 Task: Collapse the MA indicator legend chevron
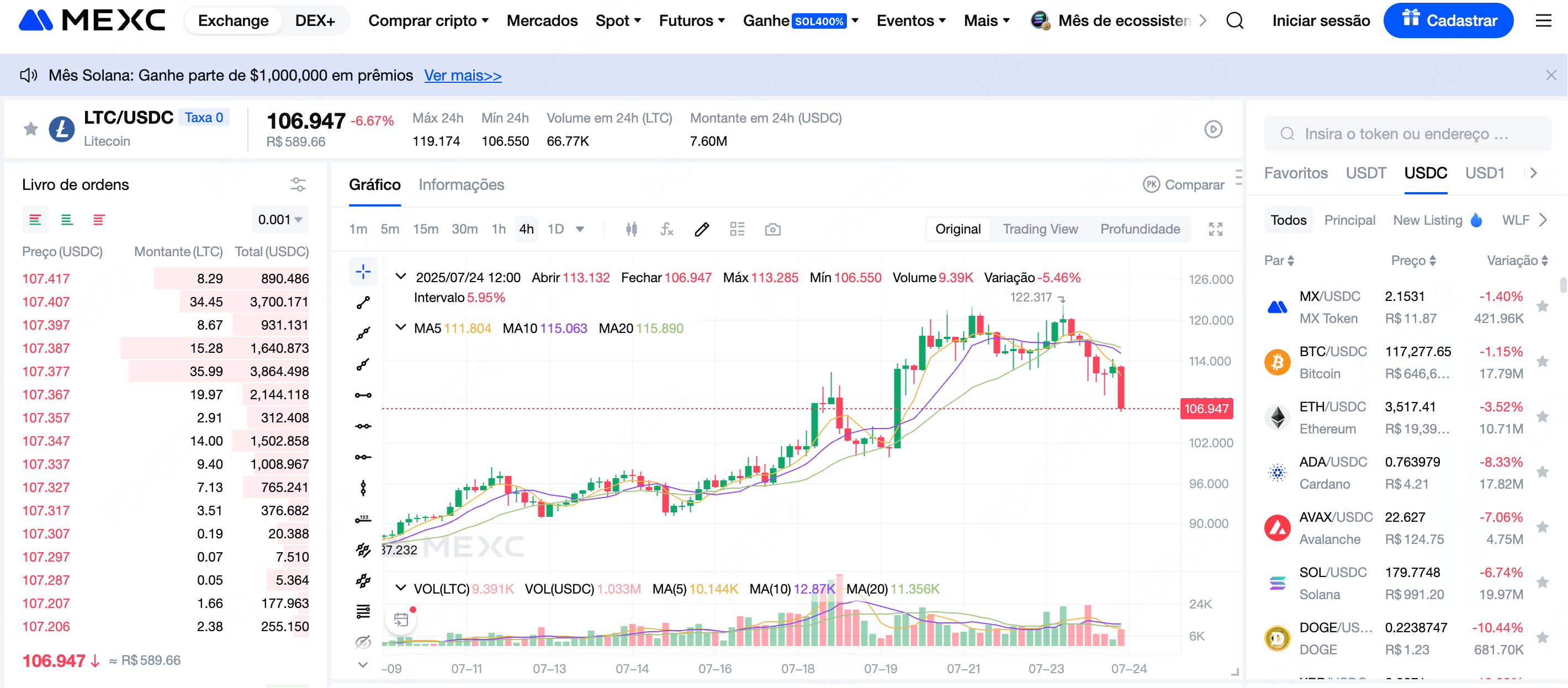pos(400,327)
